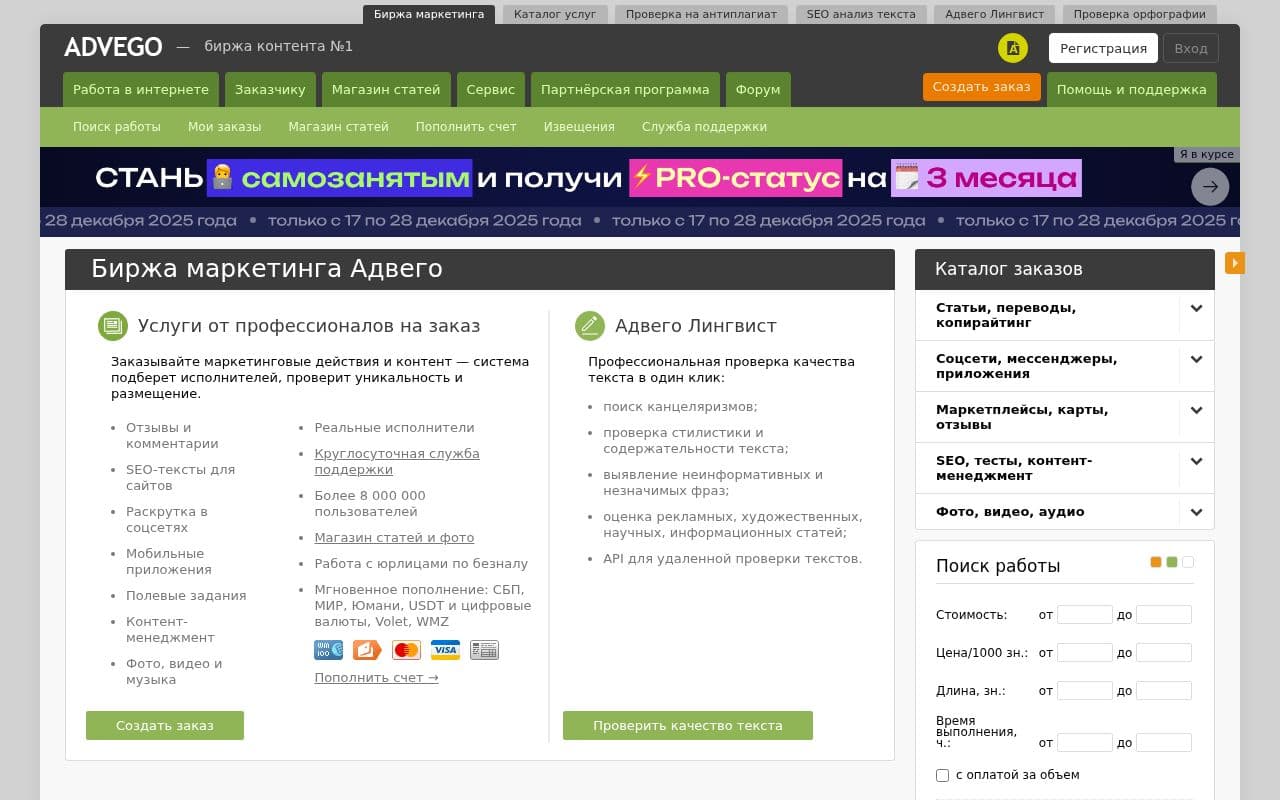Screen dimensions: 1280x800
Task: Click the yellow letter A icon near Регистрация
Action: click(1013, 47)
